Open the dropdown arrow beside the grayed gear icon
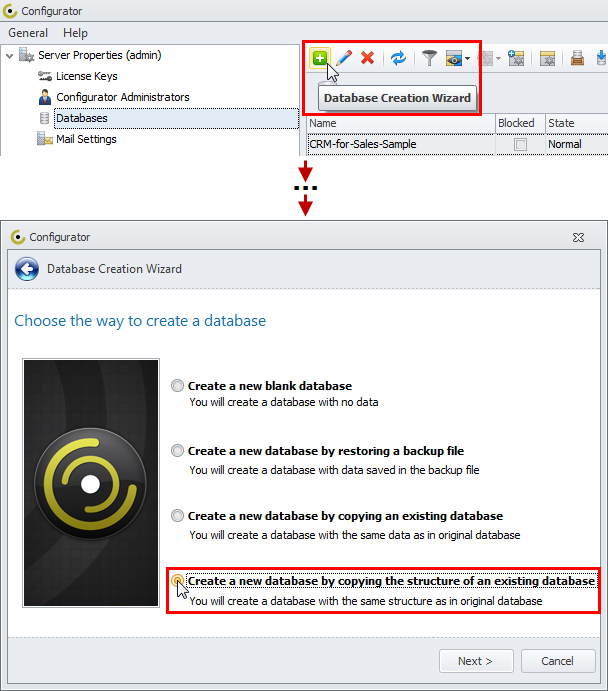Image resolution: width=608 pixels, height=691 pixels. [498, 58]
